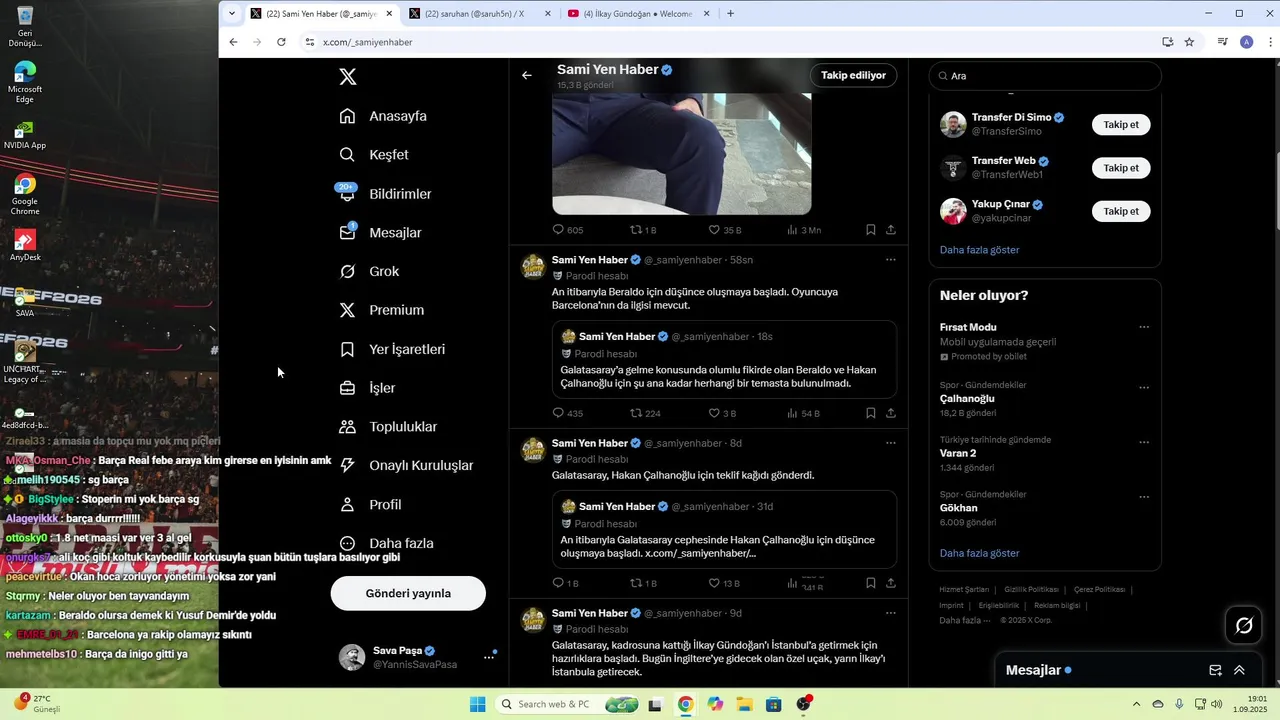Image resolution: width=1280 pixels, height=720 pixels.
Task: Open more options on the 58sn post
Action: pyautogui.click(x=891, y=260)
